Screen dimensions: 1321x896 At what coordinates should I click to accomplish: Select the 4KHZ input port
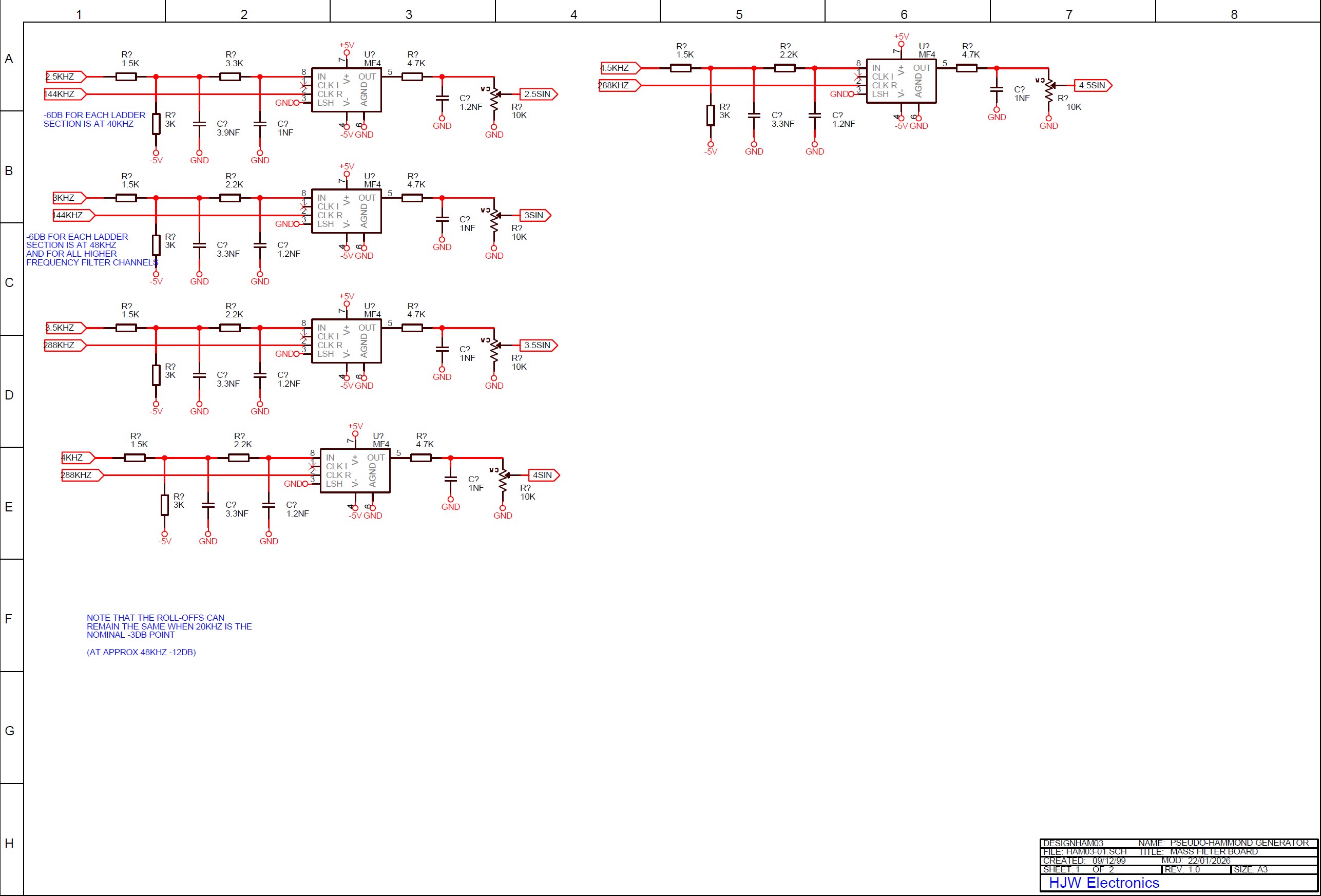tap(78, 457)
